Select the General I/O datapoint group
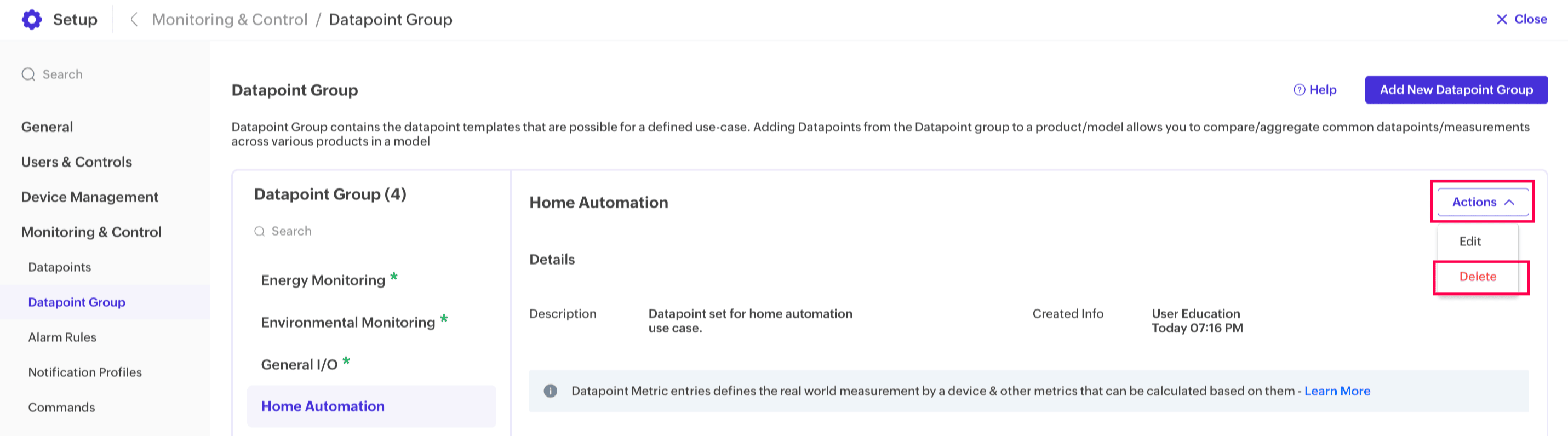Image resolution: width=1568 pixels, height=436 pixels. click(x=299, y=364)
